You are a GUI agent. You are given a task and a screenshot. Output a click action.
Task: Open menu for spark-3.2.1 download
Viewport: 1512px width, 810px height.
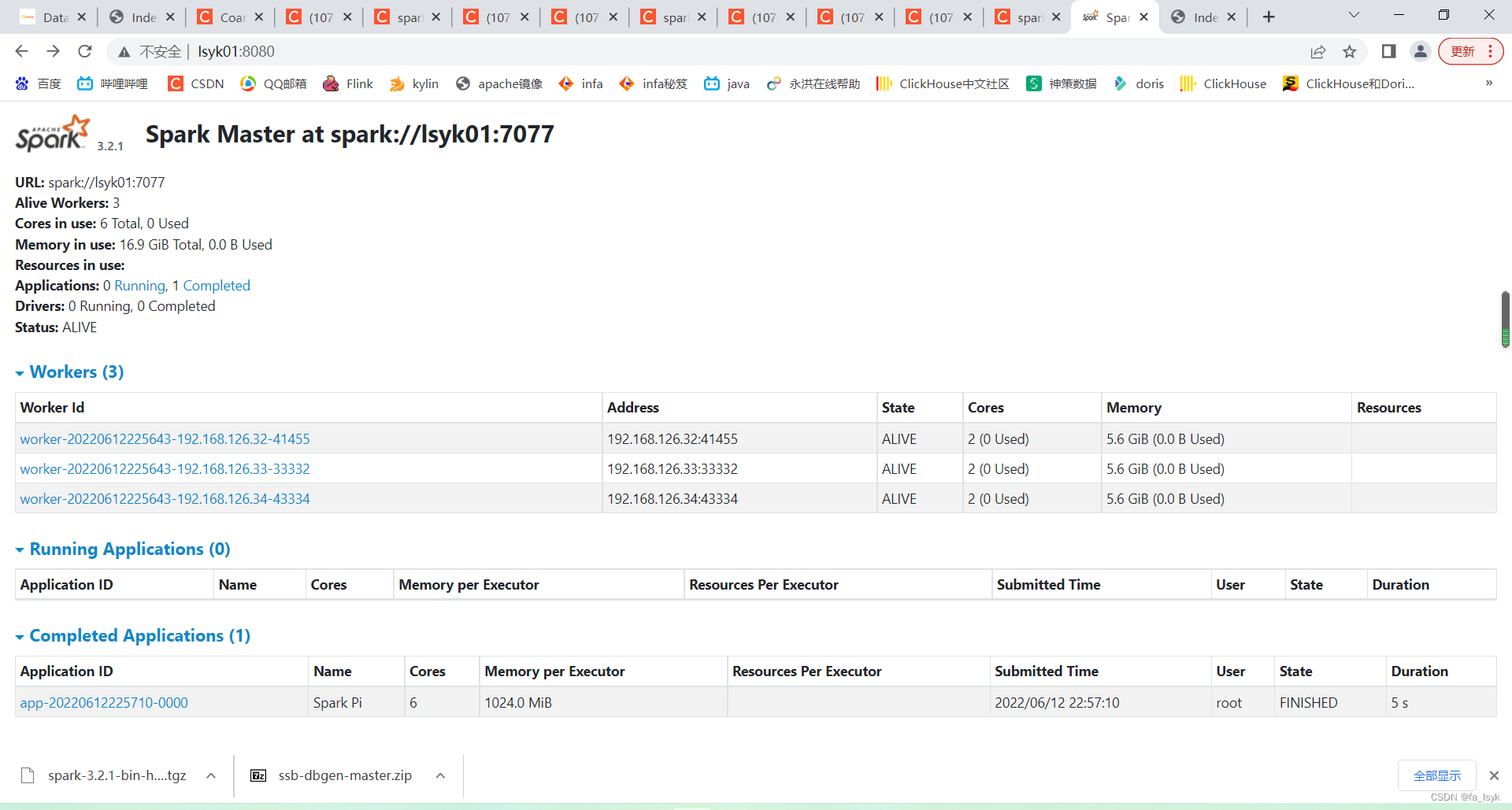[211, 775]
